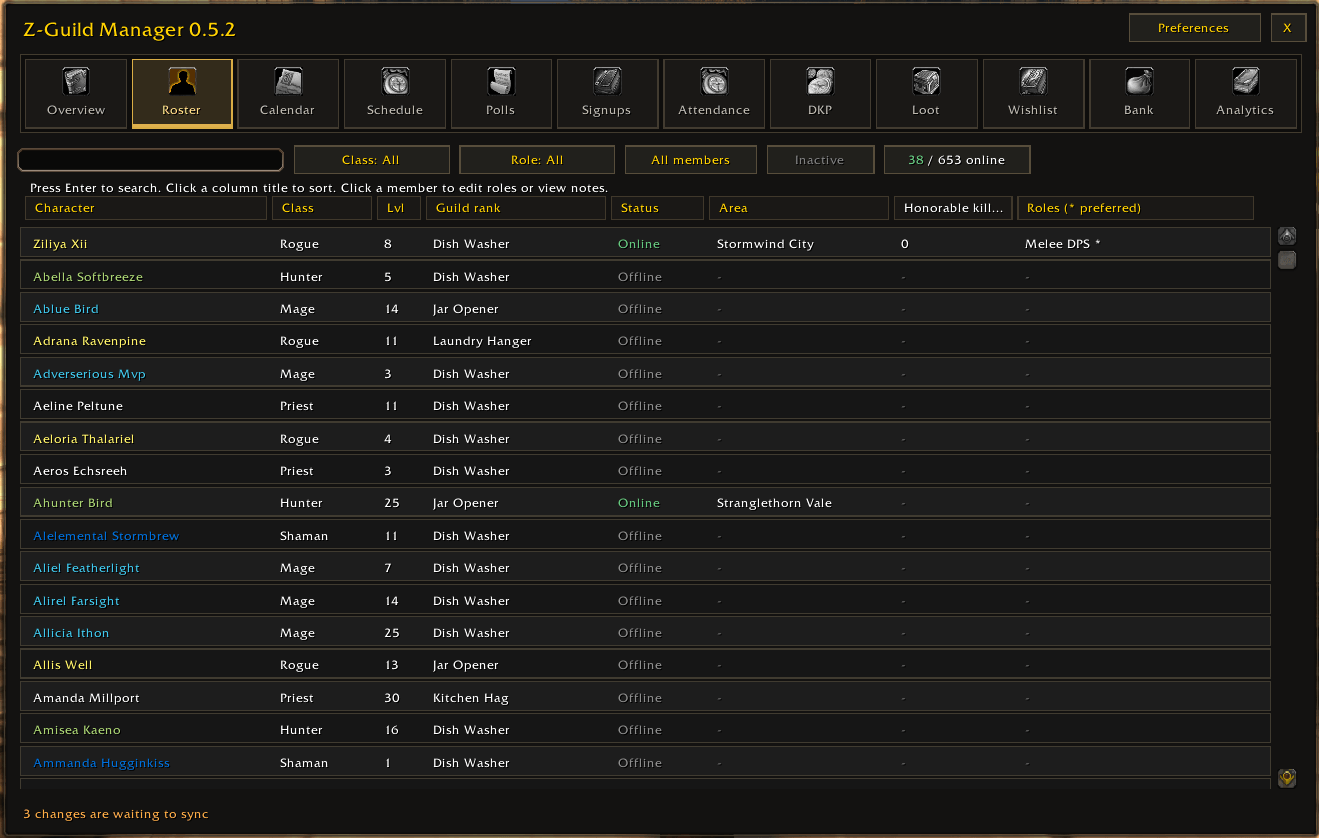The image size is (1319, 838).
Task: Select member Allicia Ithon
Action: (x=645, y=633)
